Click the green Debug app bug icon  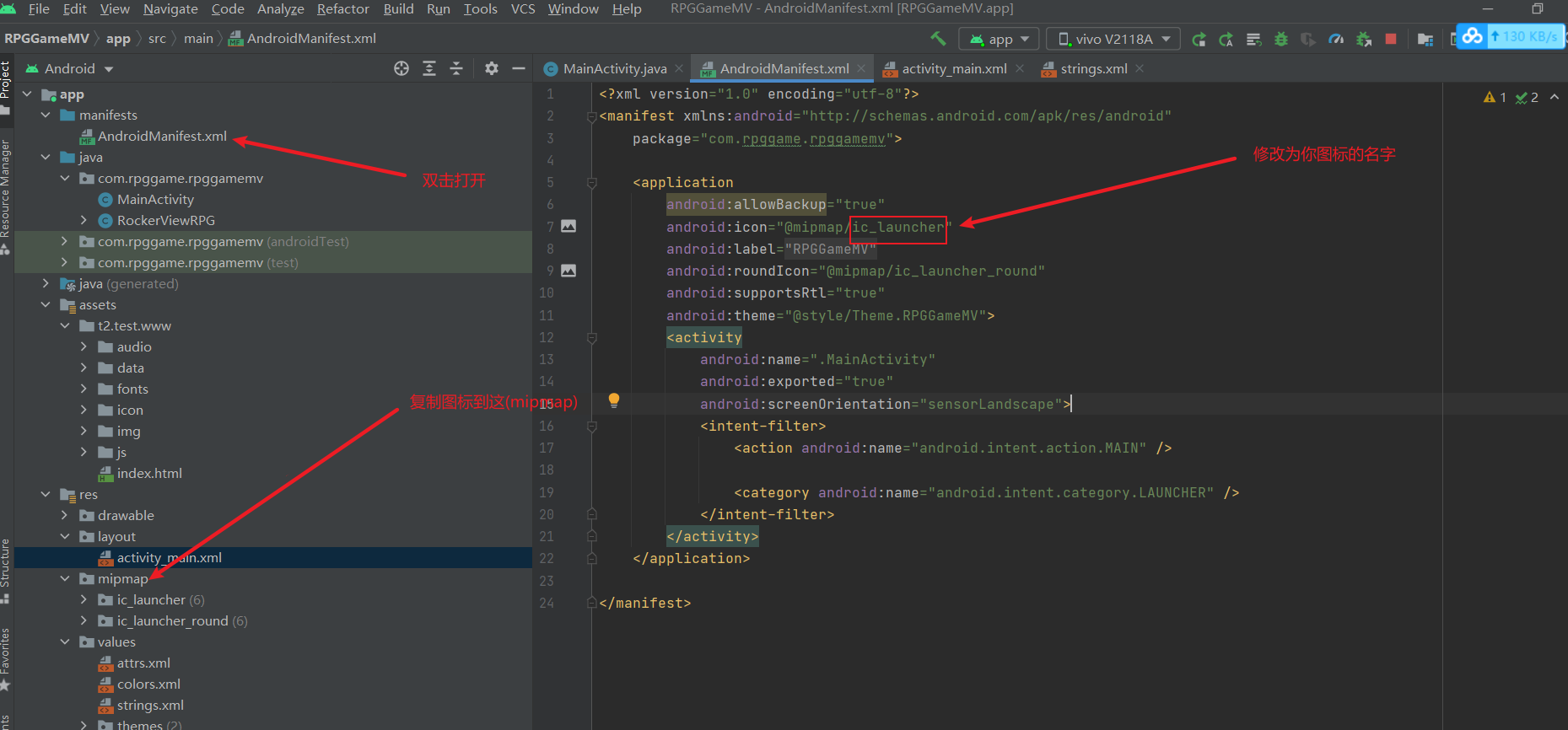pos(1281,39)
